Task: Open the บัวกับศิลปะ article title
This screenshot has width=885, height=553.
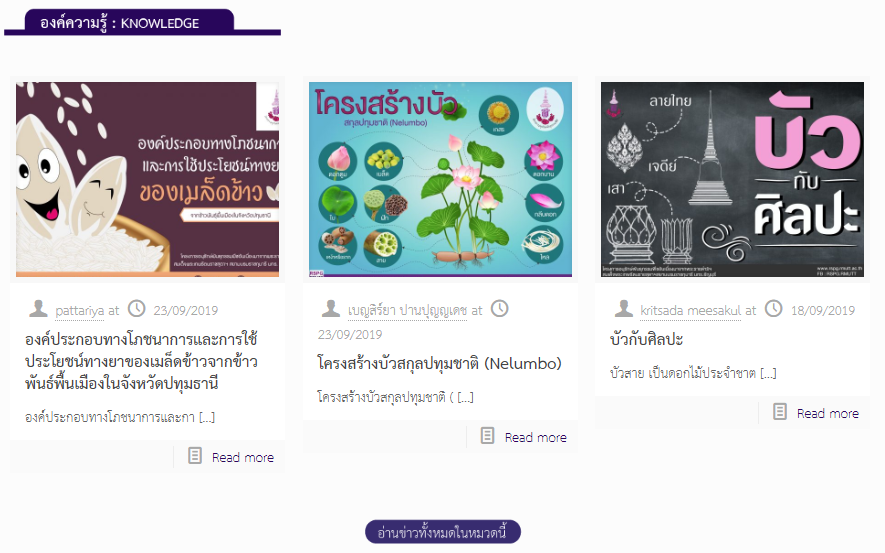Action: 646,340
